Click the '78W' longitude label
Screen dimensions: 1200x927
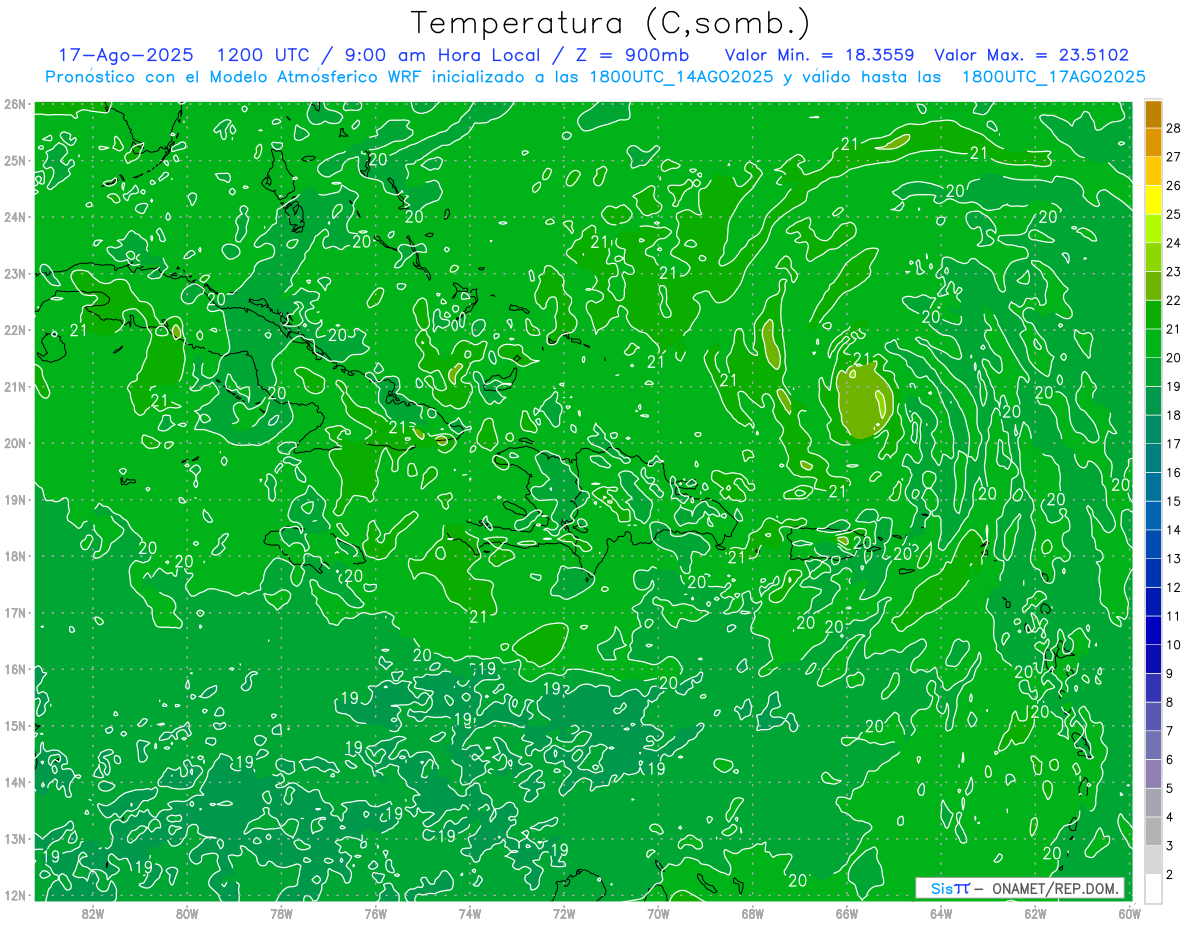(281, 913)
